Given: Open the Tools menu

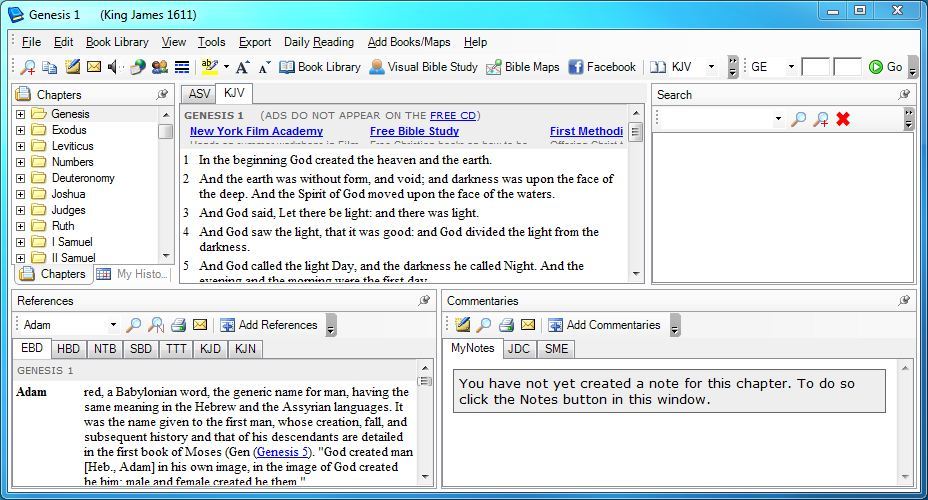Looking at the screenshot, I should pyautogui.click(x=211, y=42).
